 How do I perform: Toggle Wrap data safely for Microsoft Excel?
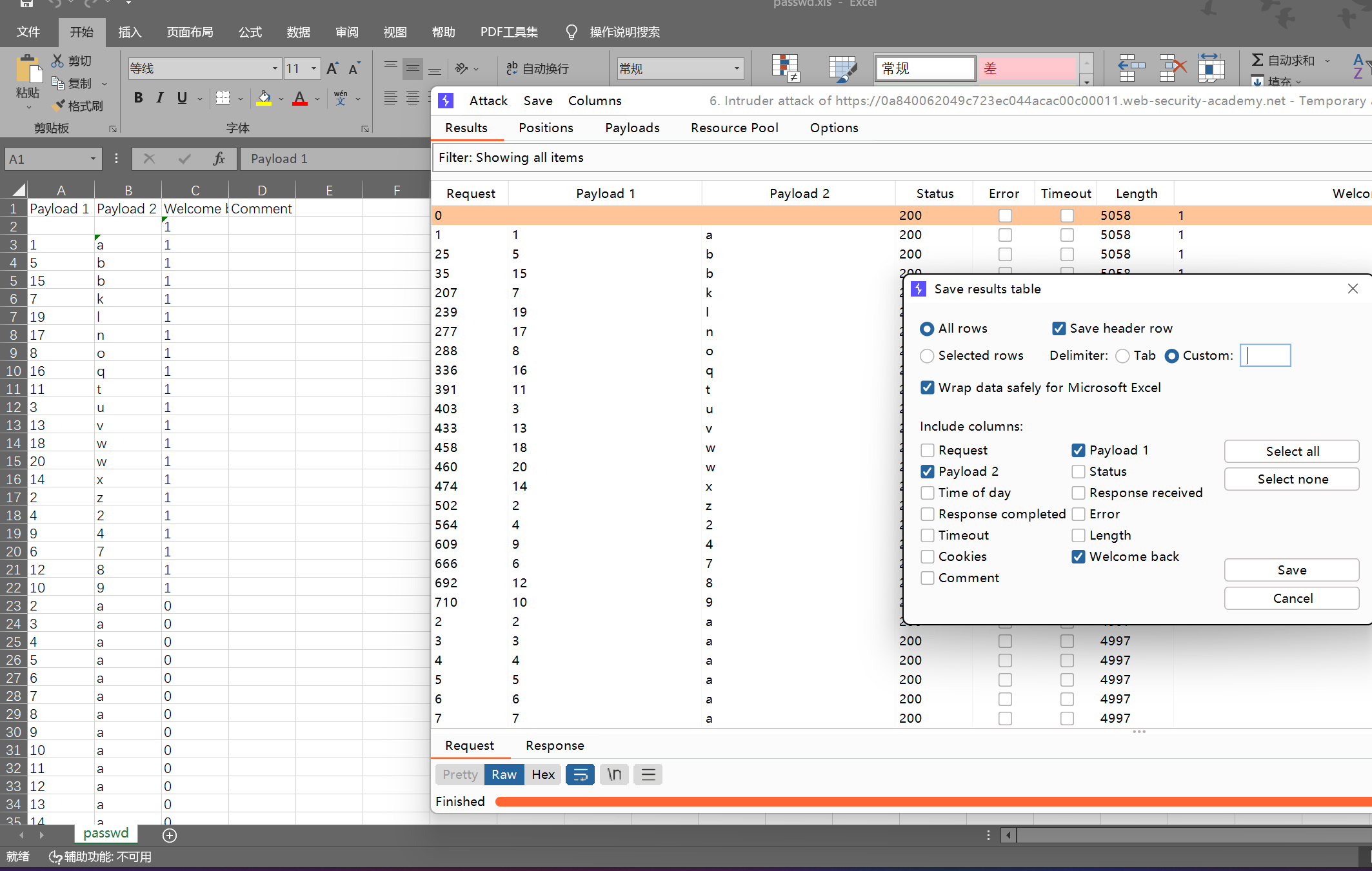927,387
